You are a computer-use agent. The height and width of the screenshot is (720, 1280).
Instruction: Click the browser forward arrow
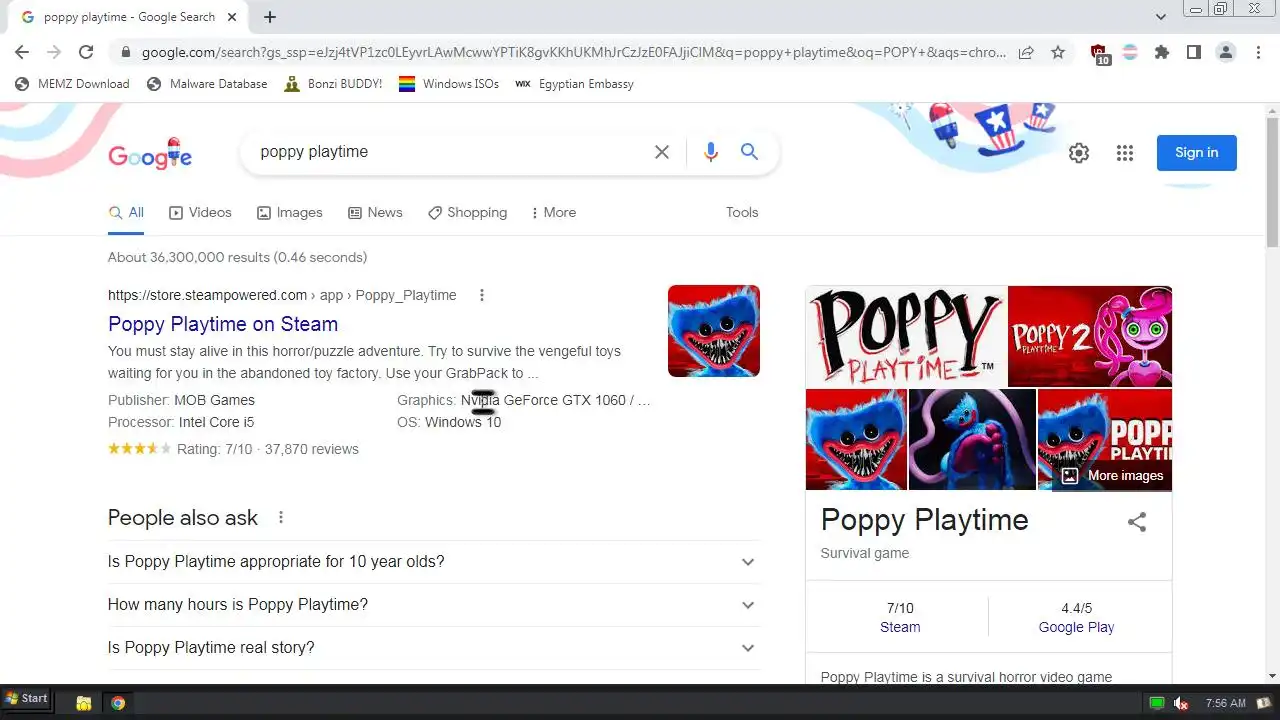[x=54, y=52]
